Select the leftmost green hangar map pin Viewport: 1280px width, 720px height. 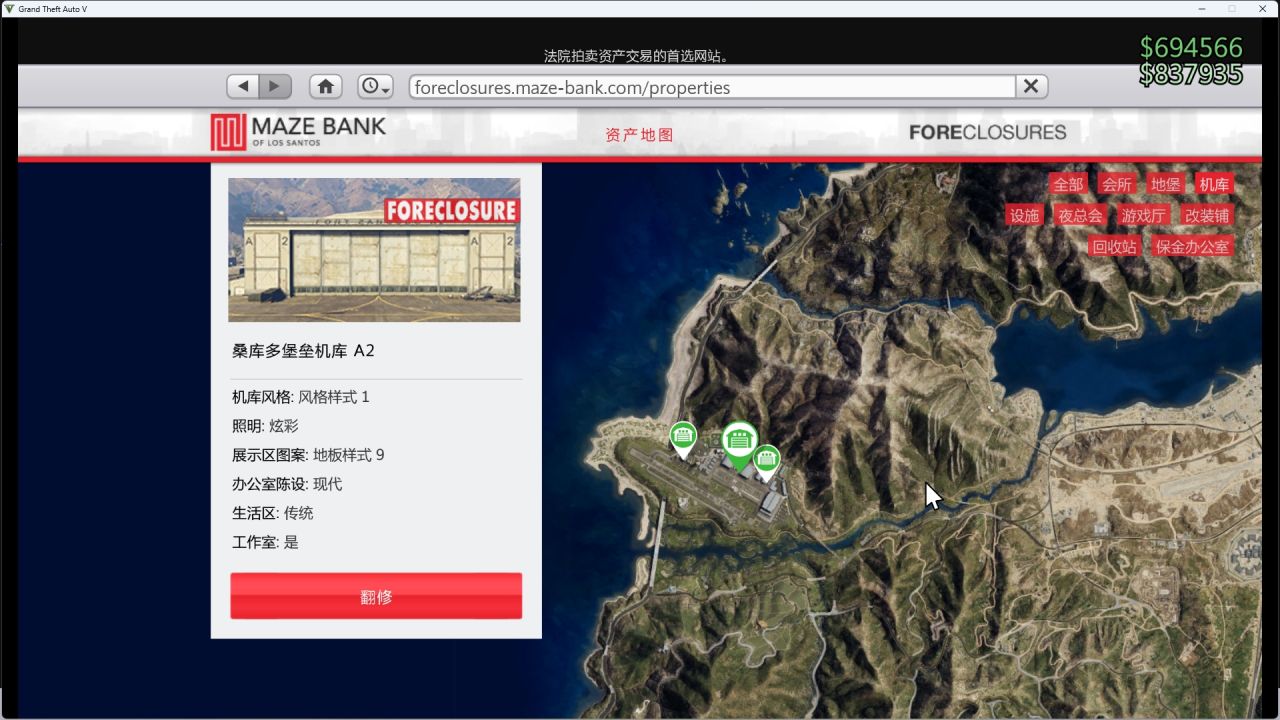pyautogui.click(x=683, y=439)
